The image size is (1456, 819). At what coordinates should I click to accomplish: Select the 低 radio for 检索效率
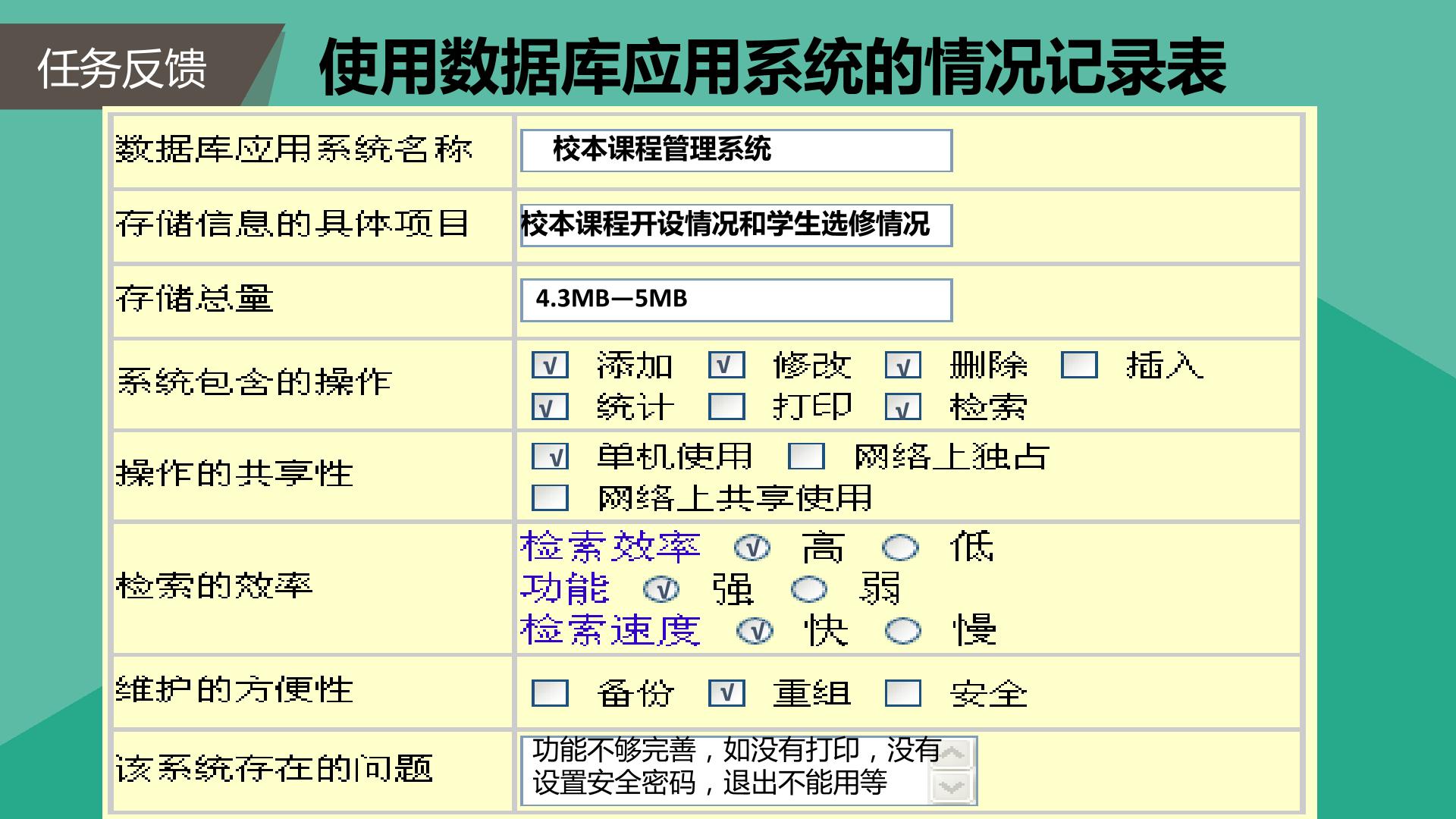(x=901, y=548)
